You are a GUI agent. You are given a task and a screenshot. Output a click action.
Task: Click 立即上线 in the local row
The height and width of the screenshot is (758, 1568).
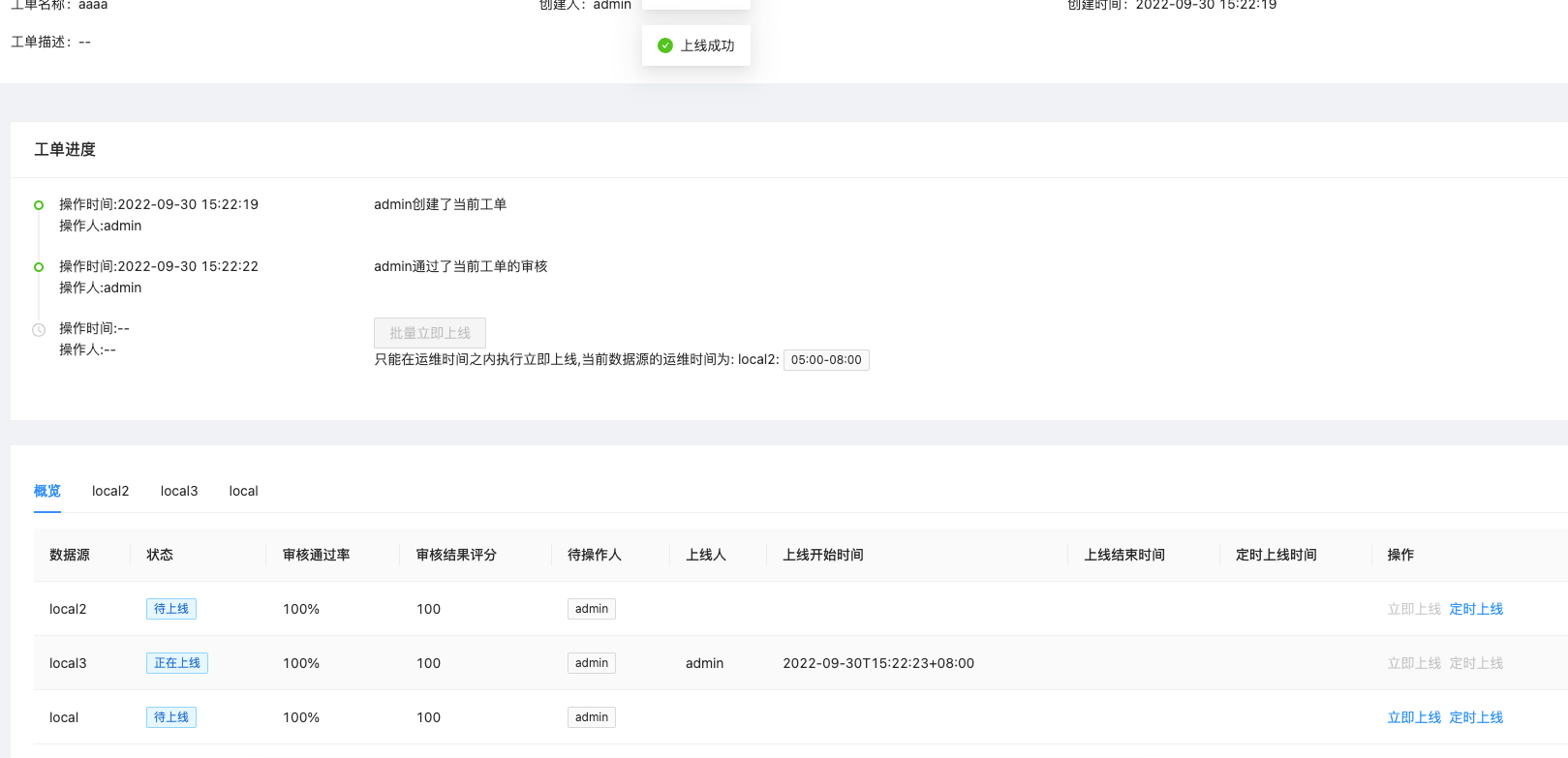1414,717
